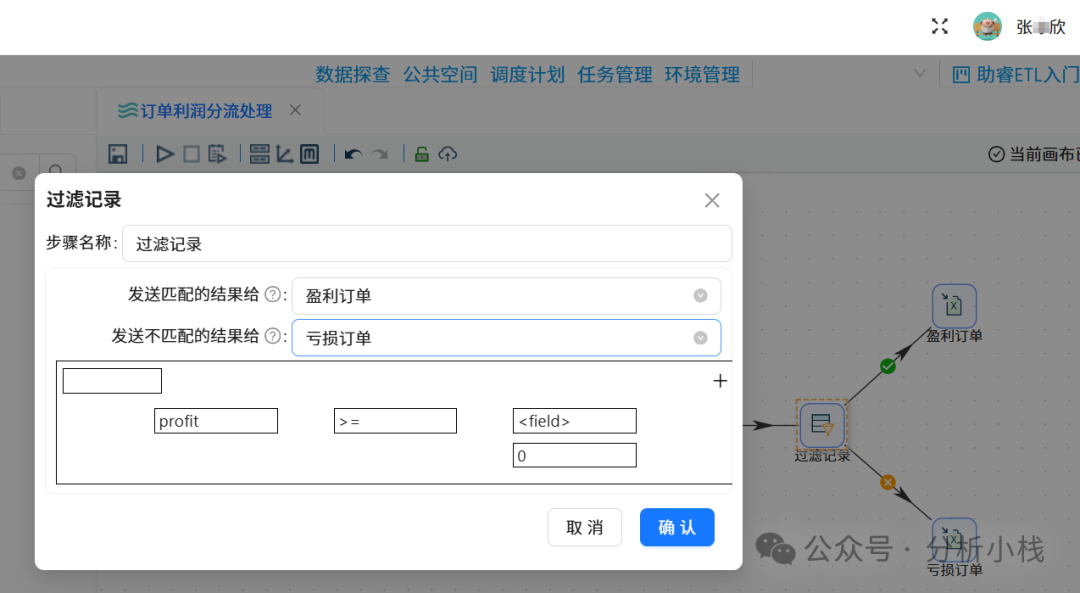Click the <field> comparison box
This screenshot has width=1080, height=593.
click(x=574, y=421)
